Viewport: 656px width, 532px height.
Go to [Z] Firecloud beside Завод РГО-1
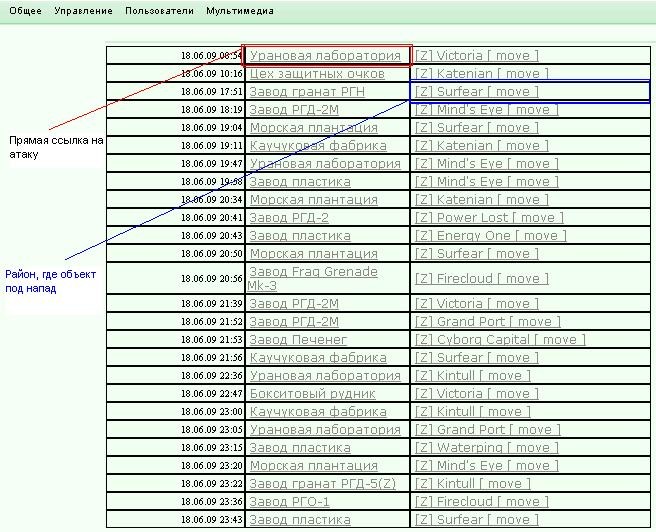482,501
